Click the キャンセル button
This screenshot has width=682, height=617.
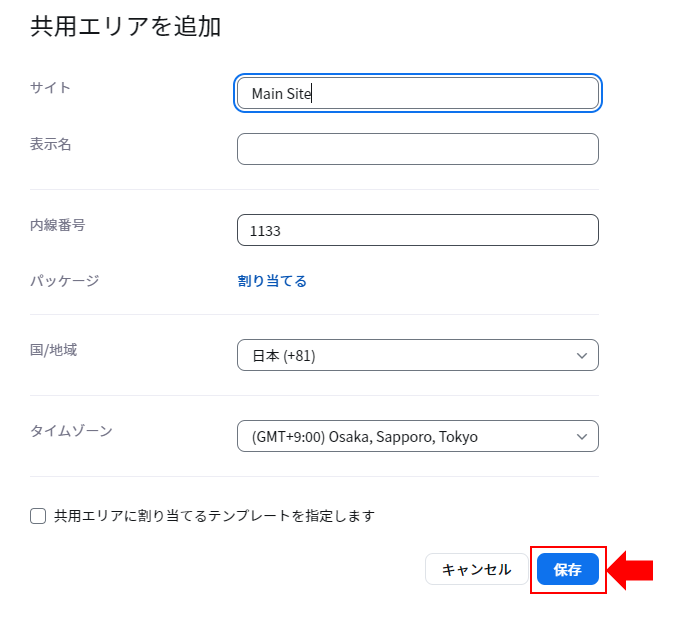click(476, 569)
